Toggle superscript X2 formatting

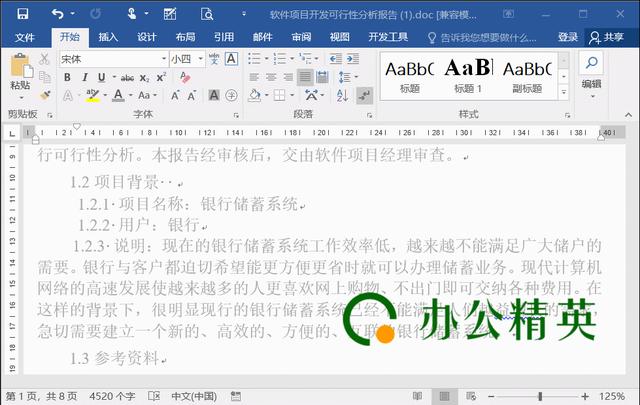click(161, 77)
